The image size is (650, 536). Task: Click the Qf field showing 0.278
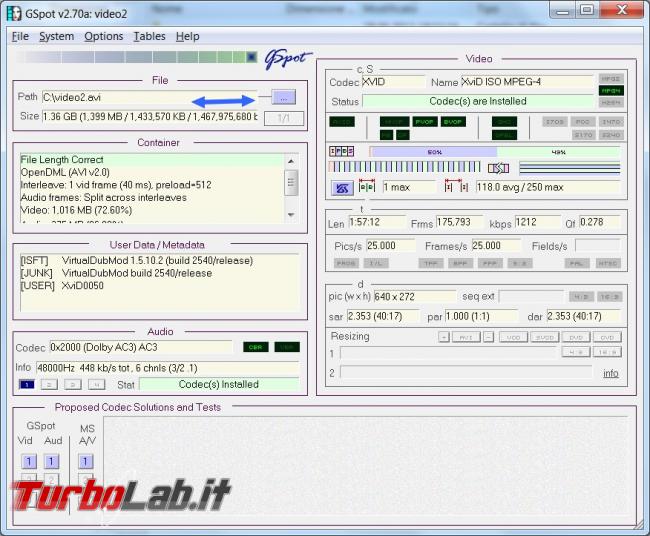pos(599,222)
